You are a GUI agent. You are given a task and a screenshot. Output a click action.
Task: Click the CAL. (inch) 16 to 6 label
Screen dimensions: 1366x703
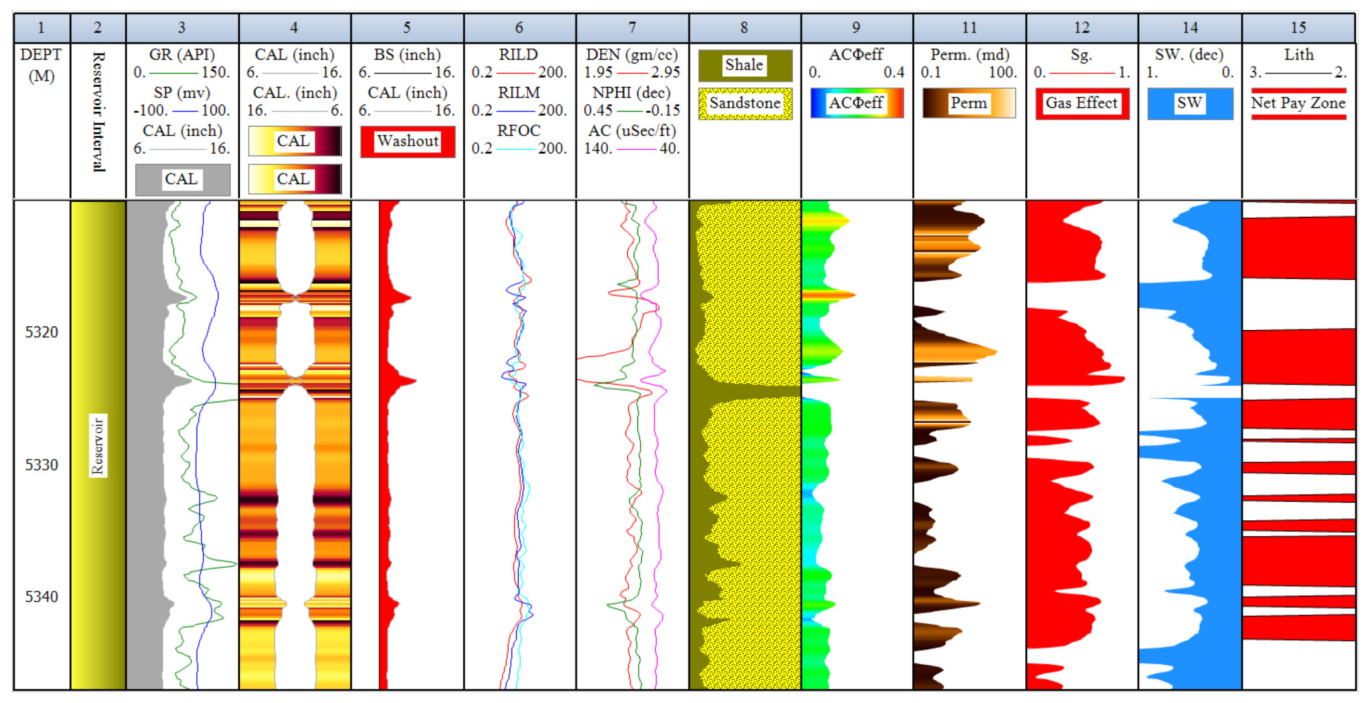295,92
